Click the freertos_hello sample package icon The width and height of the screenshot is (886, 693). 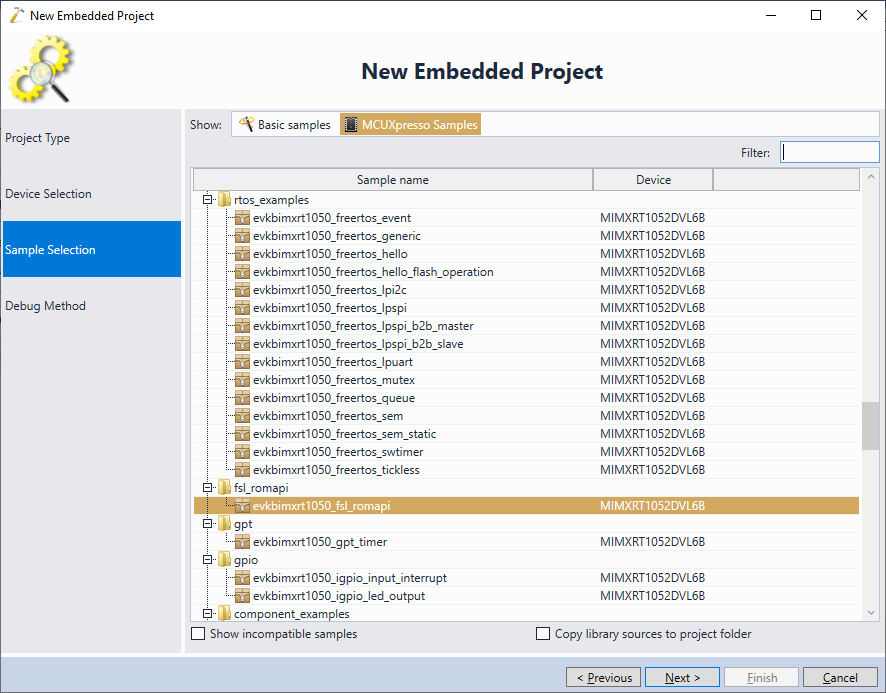[x=242, y=254]
